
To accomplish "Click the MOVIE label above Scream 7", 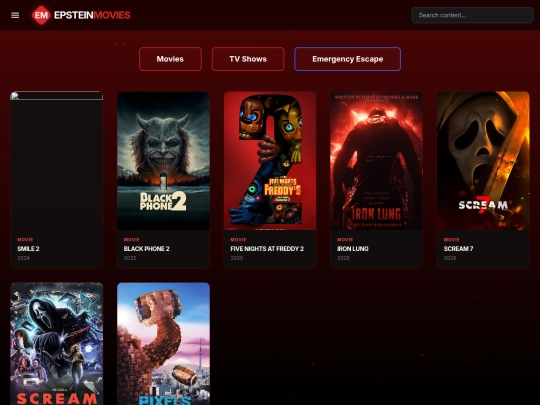I will pyautogui.click(x=451, y=240).
